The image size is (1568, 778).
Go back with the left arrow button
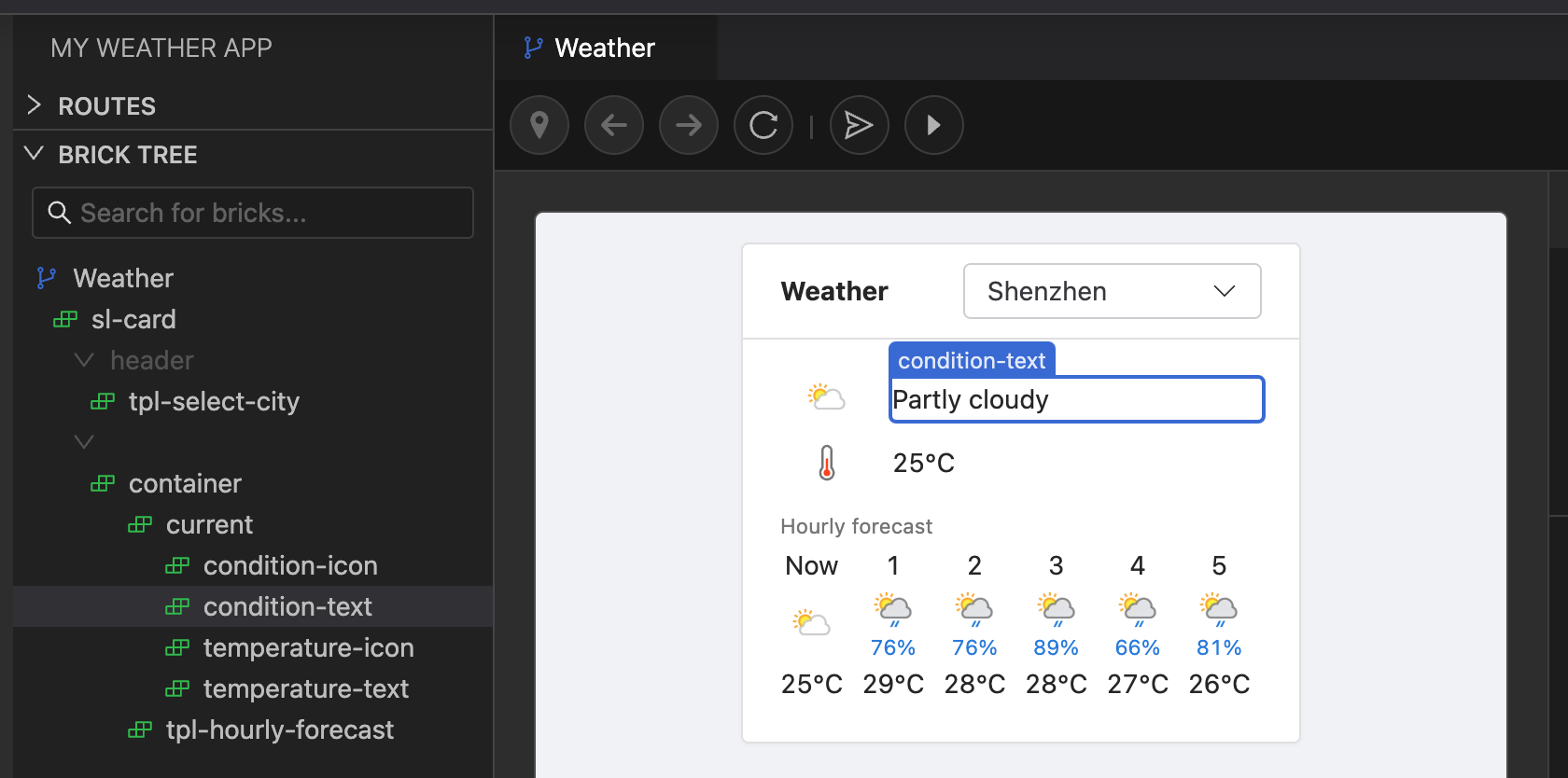[x=614, y=125]
